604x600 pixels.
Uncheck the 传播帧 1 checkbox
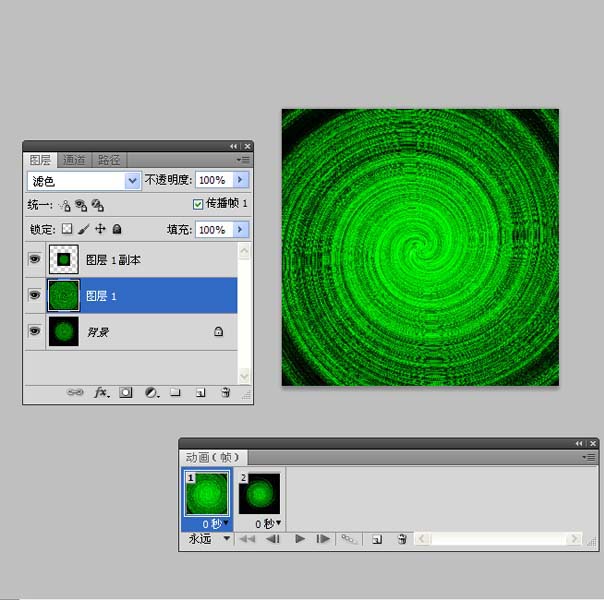[198, 204]
